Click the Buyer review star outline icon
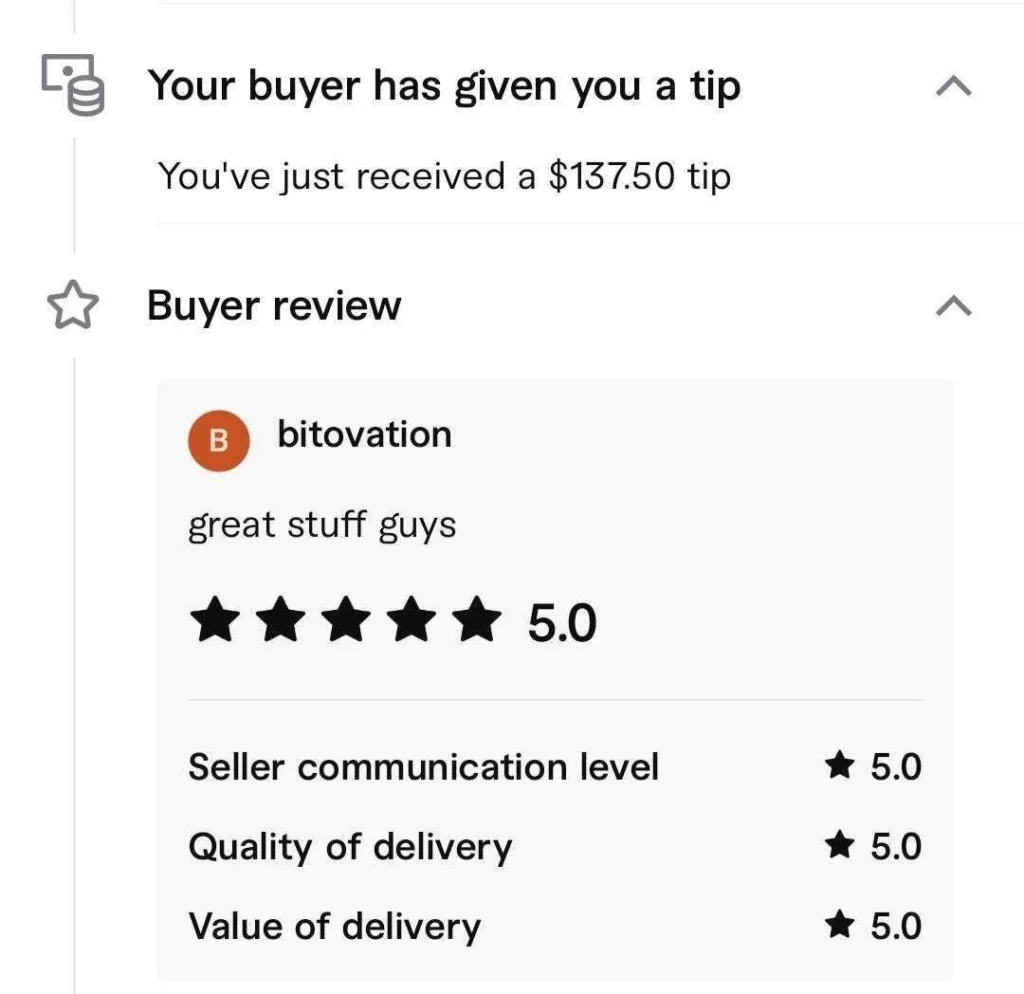1024x994 pixels. tap(73, 307)
